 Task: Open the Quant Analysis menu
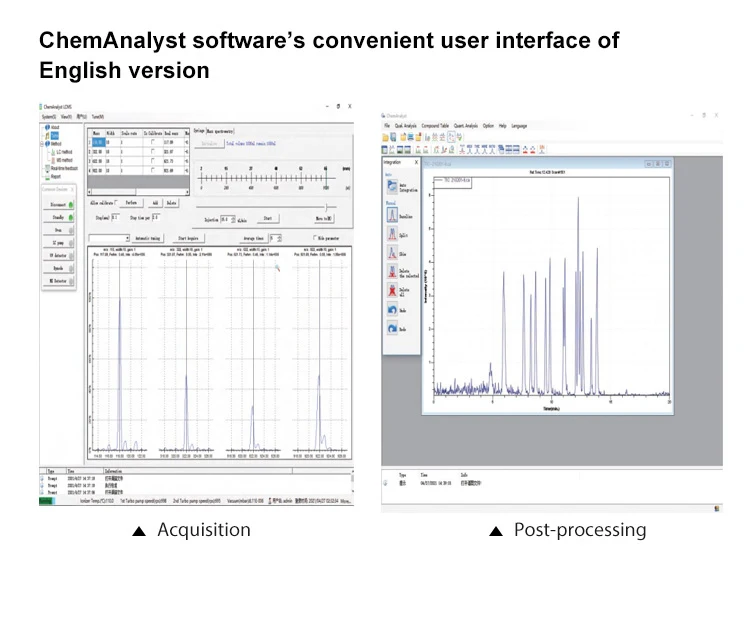[466, 126]
